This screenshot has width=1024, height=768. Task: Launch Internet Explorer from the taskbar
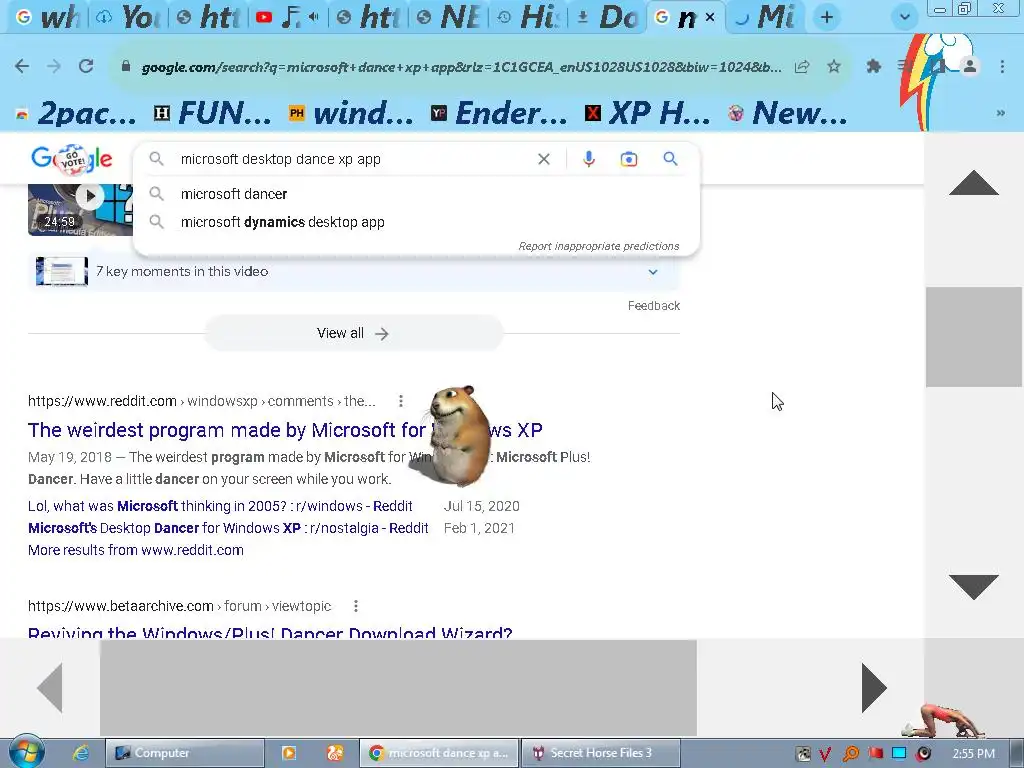pyautogui.click(x=81, y=753)
